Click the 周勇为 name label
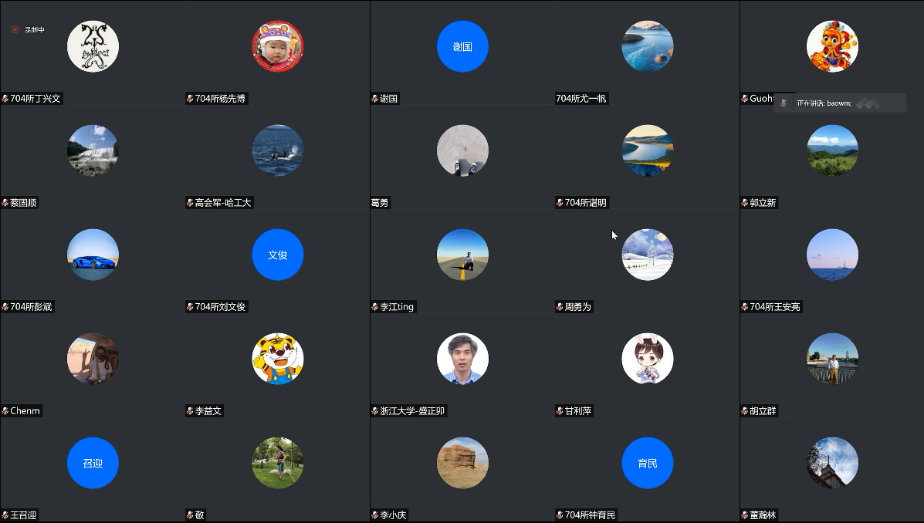Image resolution: width=924 pixels, height=523 pixels. (578, 307)
